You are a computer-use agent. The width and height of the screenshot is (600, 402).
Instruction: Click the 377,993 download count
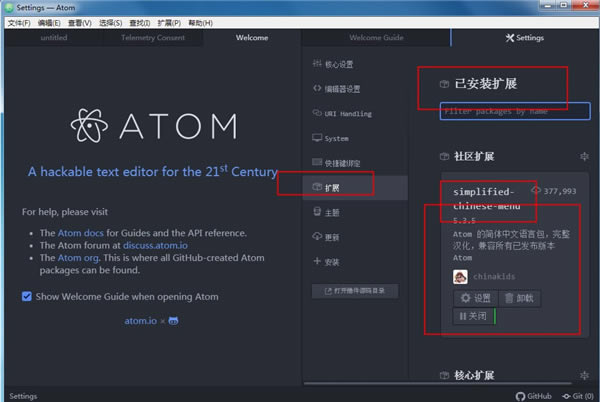559,191
